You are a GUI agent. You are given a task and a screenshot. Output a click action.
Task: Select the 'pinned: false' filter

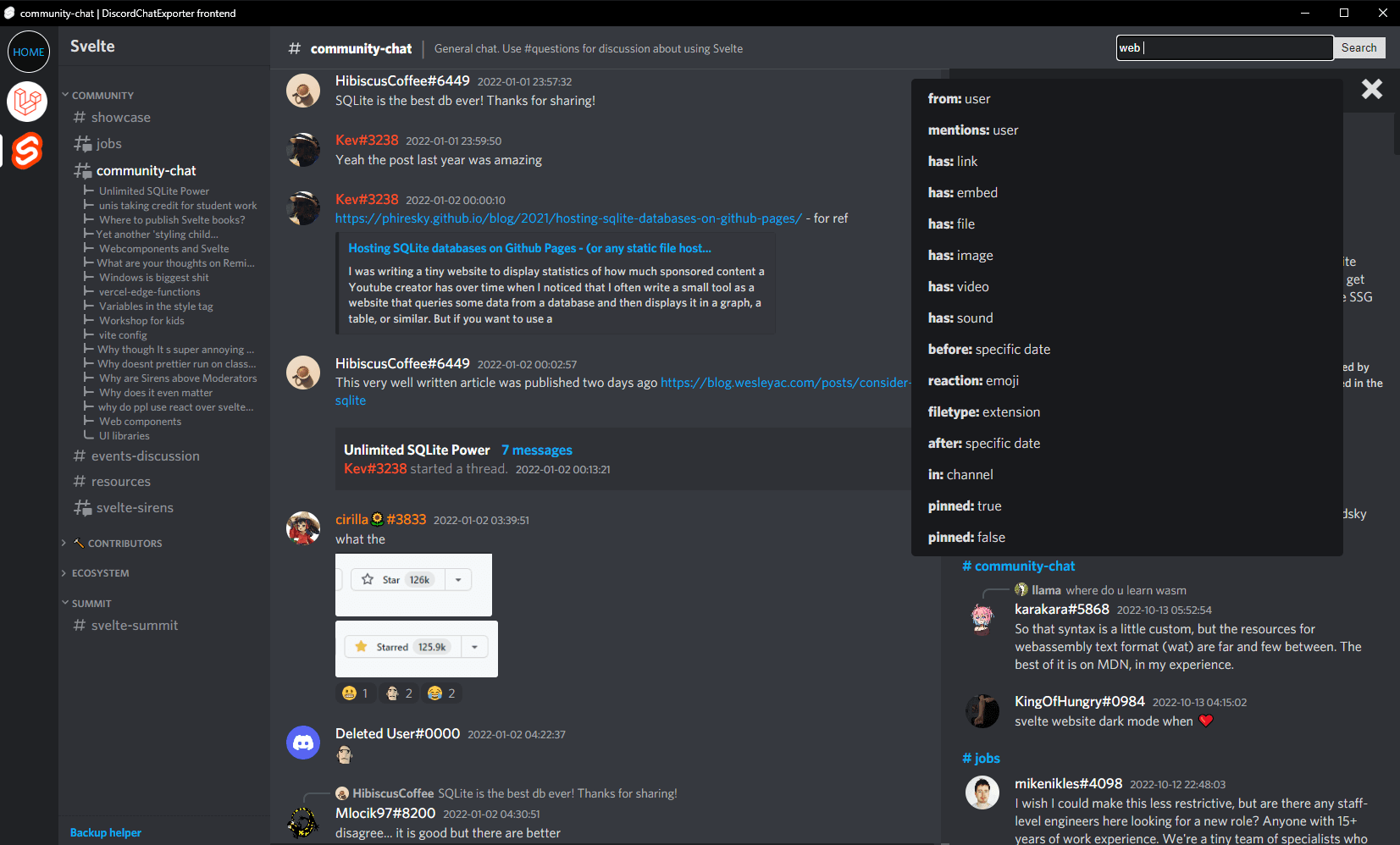coord(1126,538)
